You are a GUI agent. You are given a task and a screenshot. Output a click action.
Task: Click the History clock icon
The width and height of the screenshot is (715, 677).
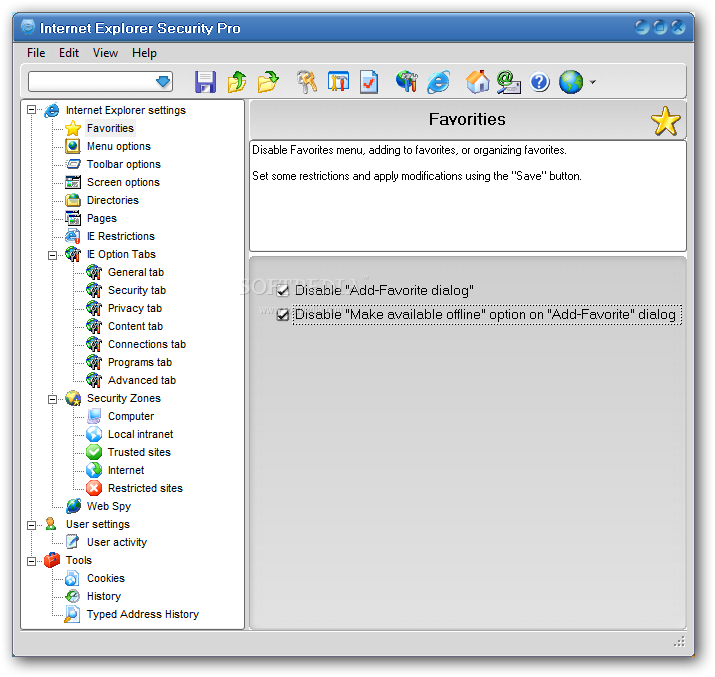point(73,596)
